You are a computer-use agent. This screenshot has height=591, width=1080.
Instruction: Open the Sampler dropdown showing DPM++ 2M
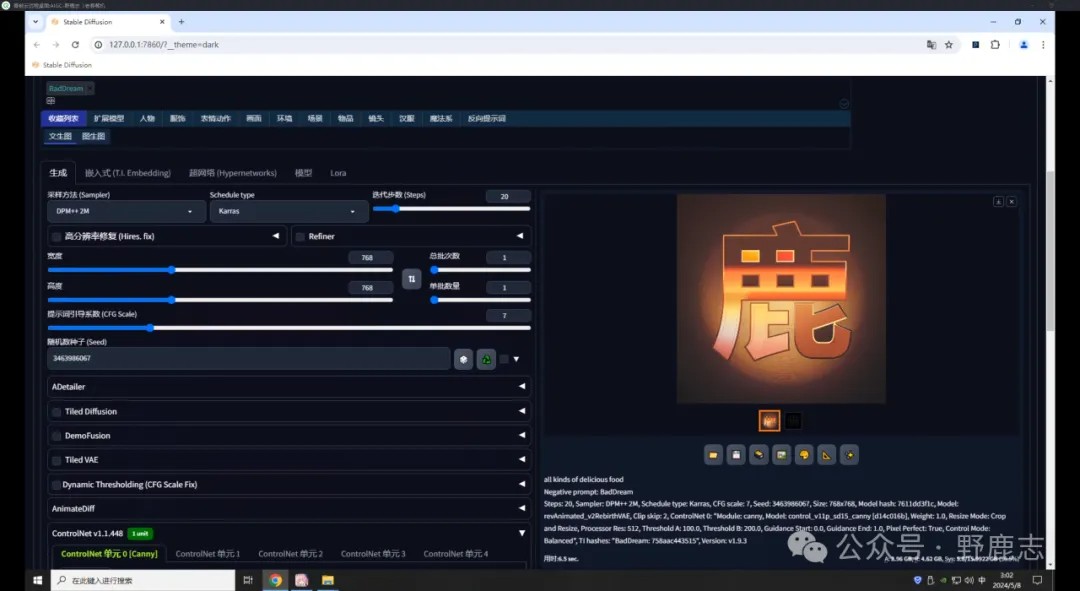click(x=125, y=211)
